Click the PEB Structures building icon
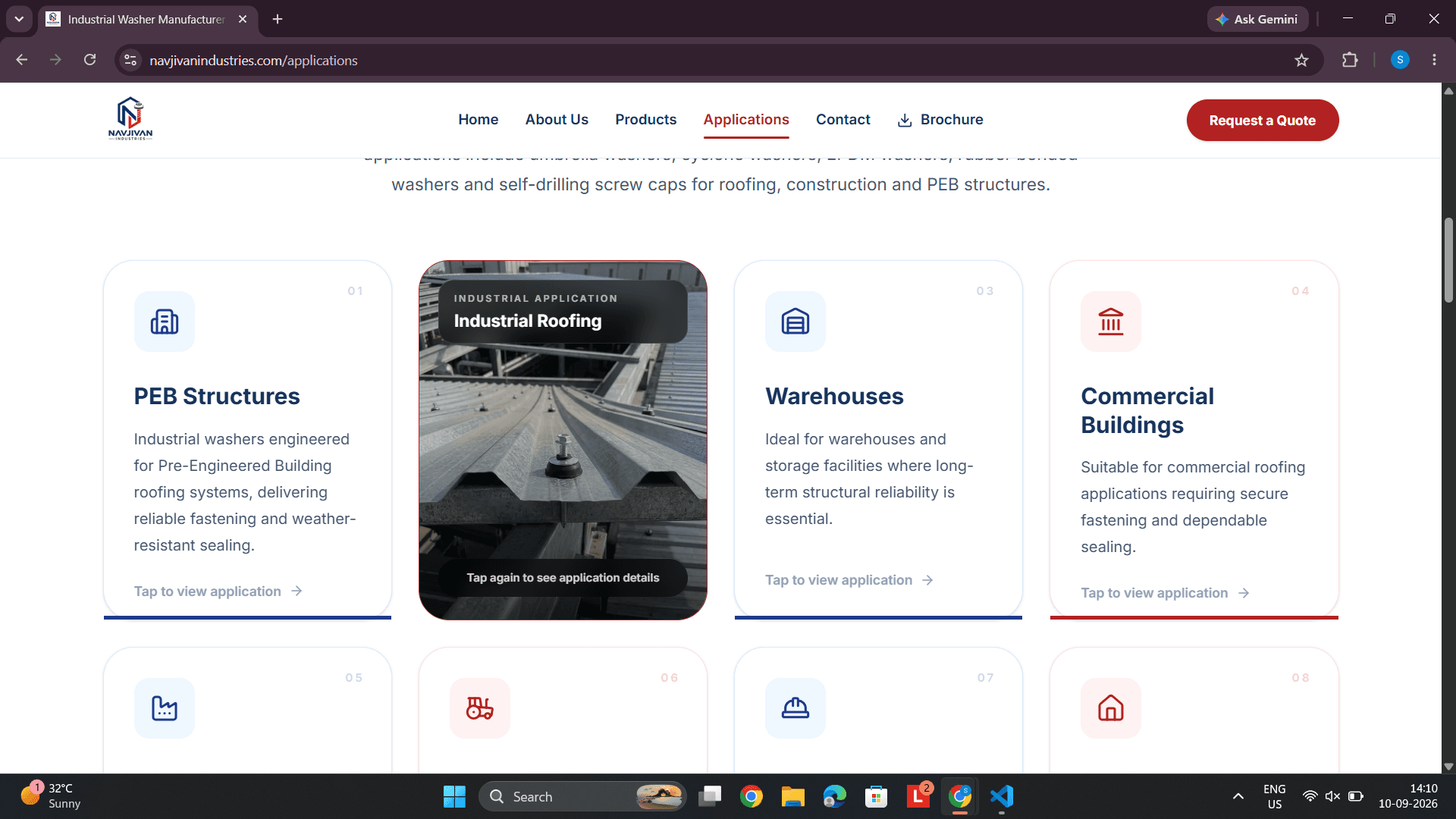Screen dimensions: 1456x819 [165, 322]
